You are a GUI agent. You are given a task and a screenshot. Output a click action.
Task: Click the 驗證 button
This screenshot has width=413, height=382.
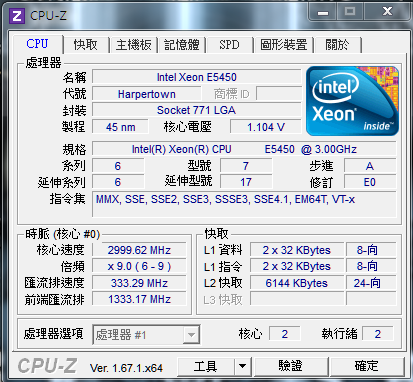[291, 366]
